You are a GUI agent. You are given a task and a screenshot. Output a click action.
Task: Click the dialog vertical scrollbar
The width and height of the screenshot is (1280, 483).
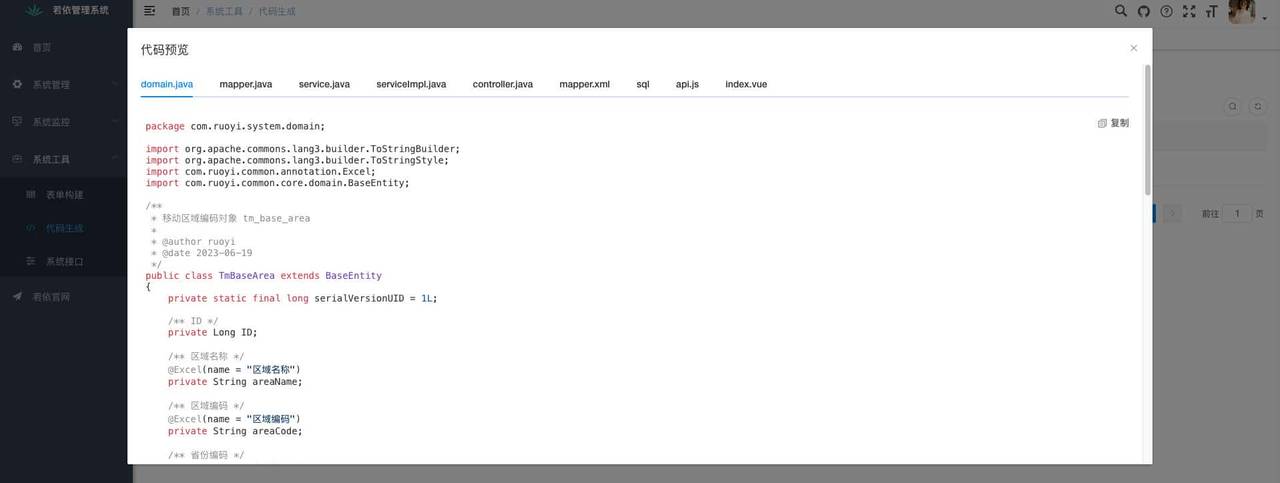(1147, 130)
